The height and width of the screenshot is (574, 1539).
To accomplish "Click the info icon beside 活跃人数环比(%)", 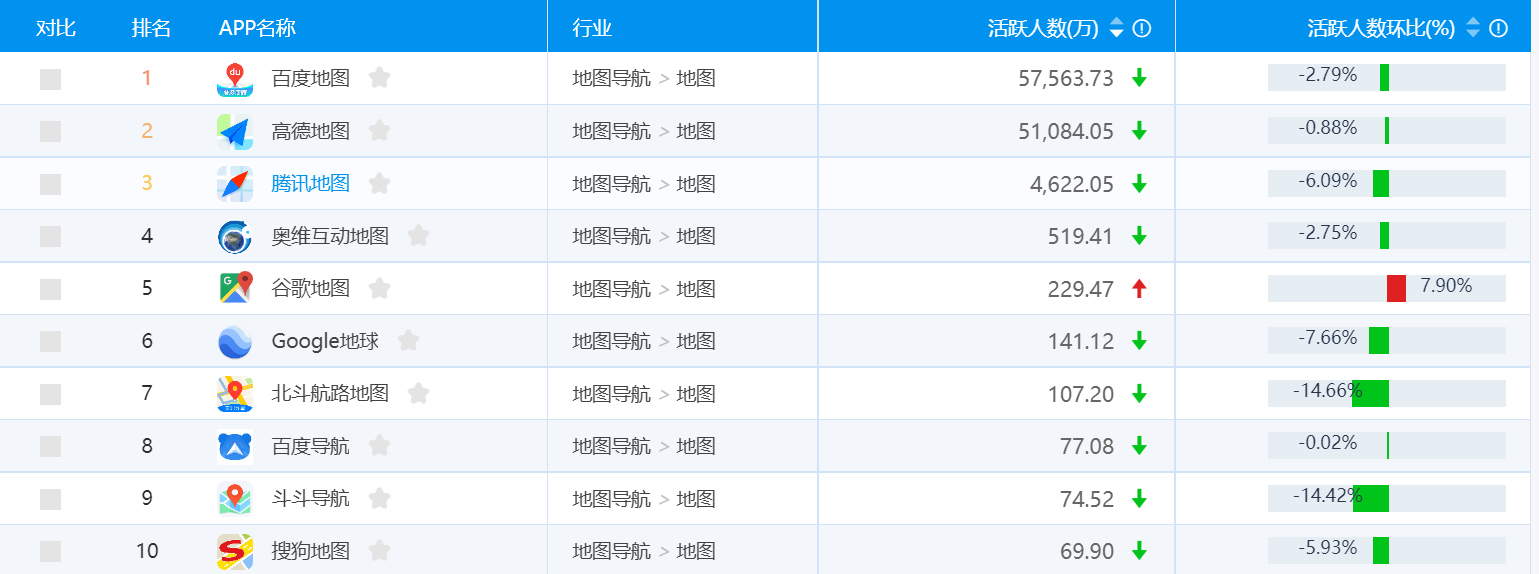I will tap(1498, 28).
